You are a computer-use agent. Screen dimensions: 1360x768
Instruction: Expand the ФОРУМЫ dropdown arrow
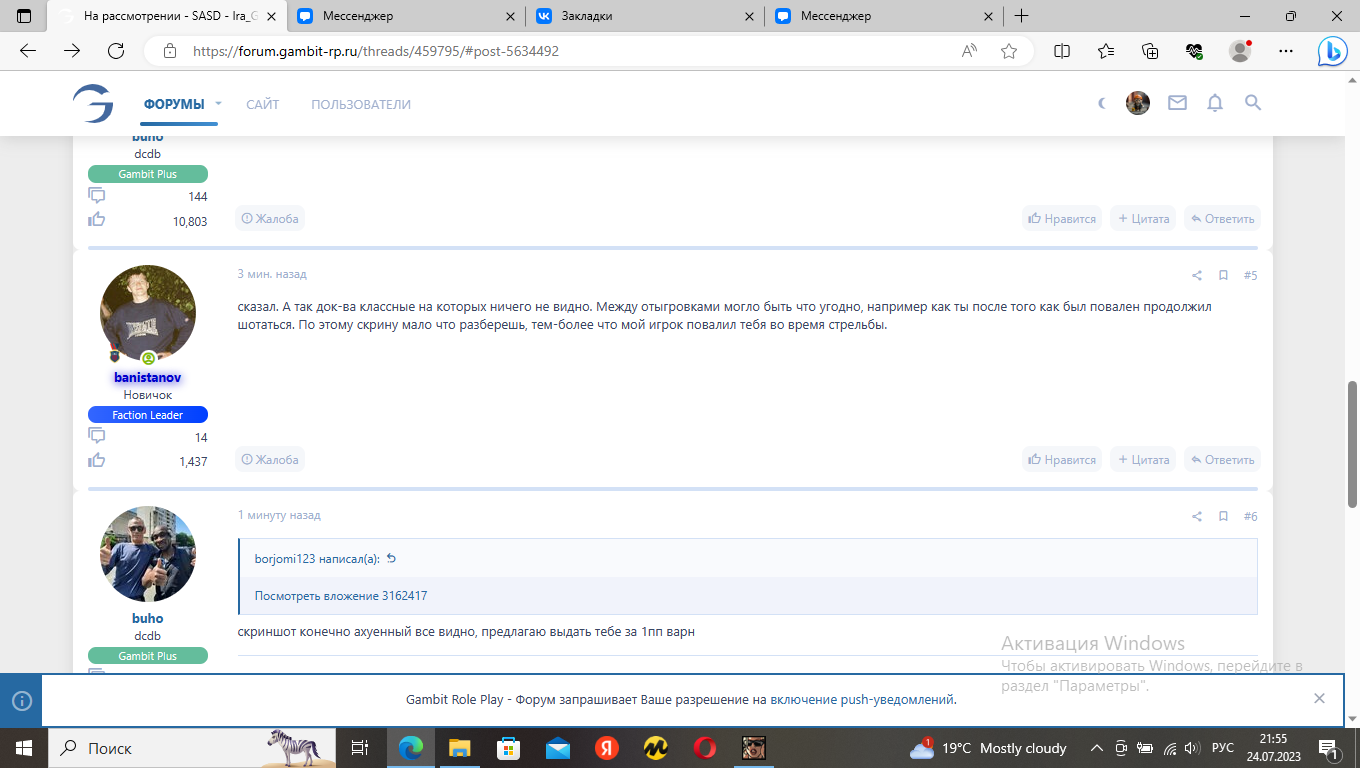[218, 104]
